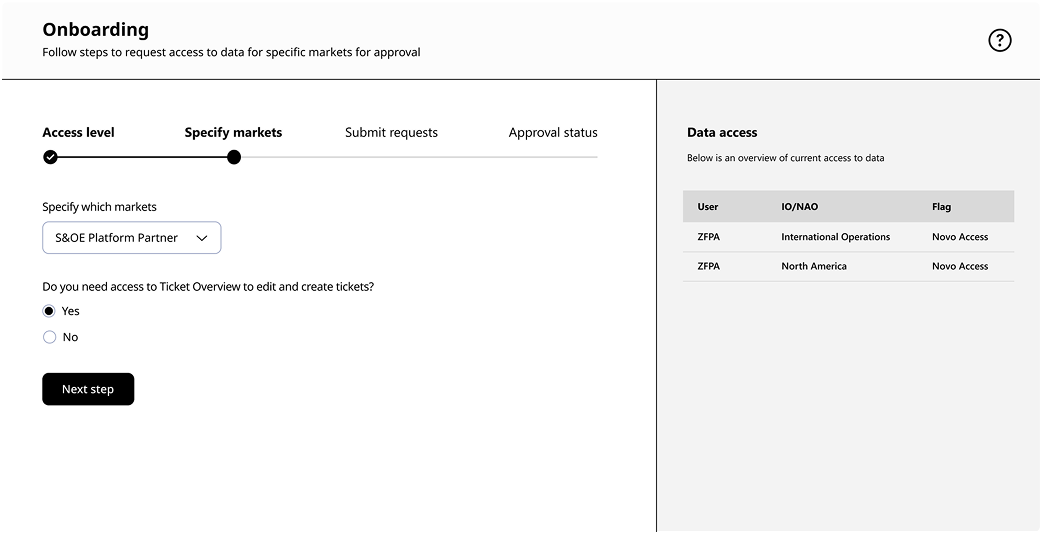
Task: Select the International Operations table row
Action: (x=849, y=237)
